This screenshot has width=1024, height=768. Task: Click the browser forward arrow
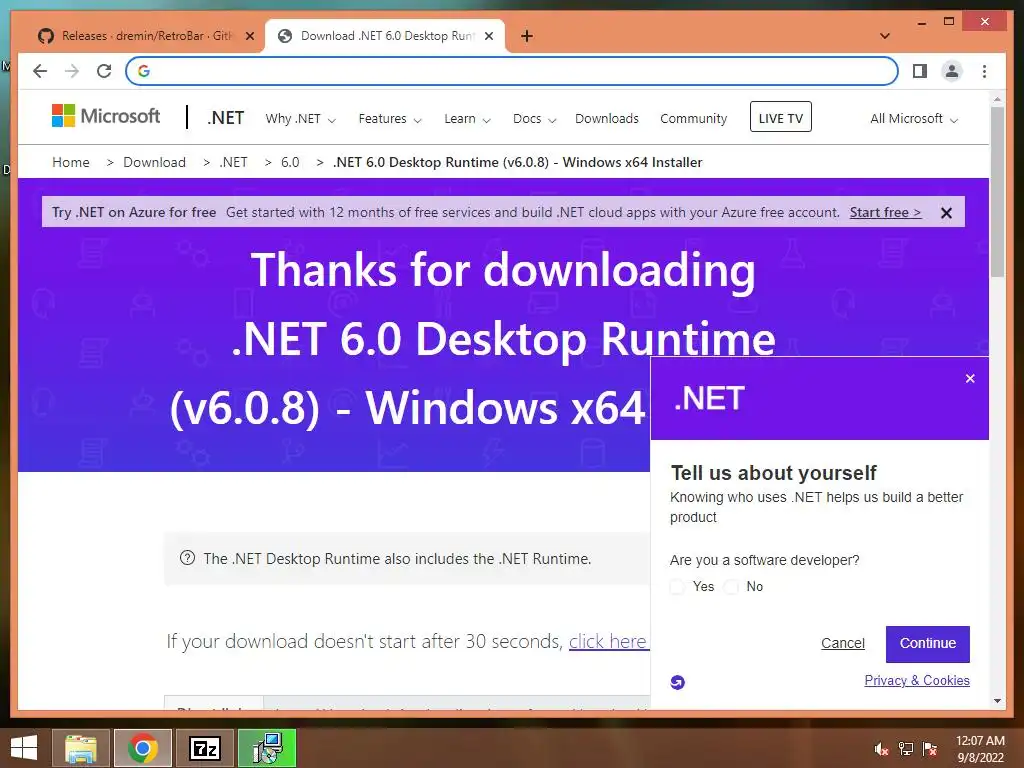pyautogui.click(x=72, y=71)
